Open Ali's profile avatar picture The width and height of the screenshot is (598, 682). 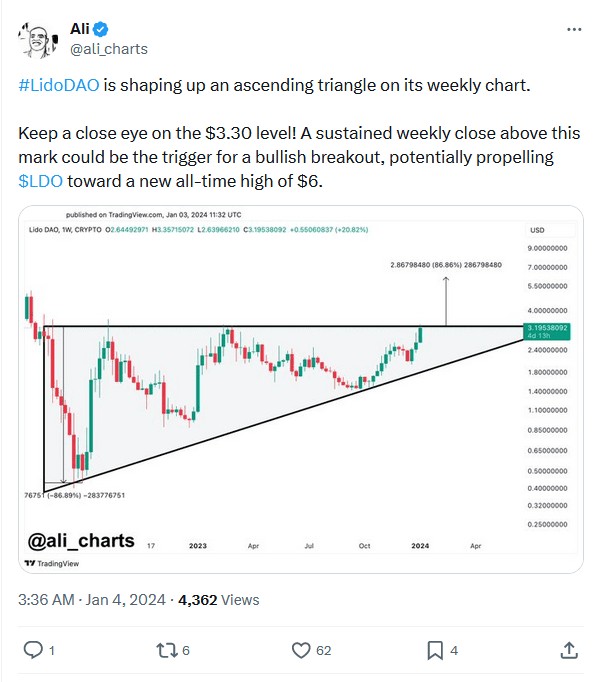(39, 40)
